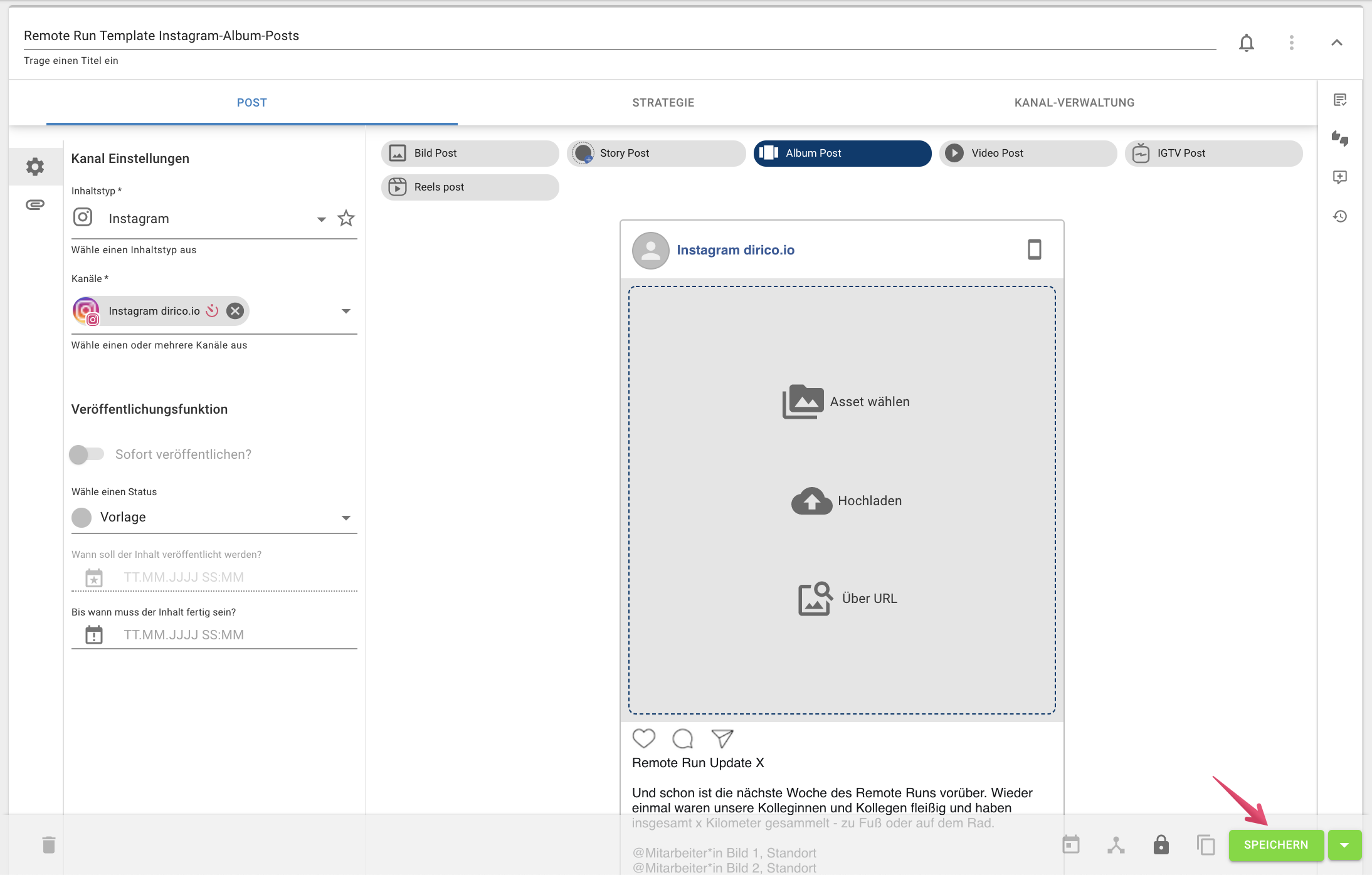Remove the Instagram dirico.io channel chip

pyautogui.click(x=235, y=311)
